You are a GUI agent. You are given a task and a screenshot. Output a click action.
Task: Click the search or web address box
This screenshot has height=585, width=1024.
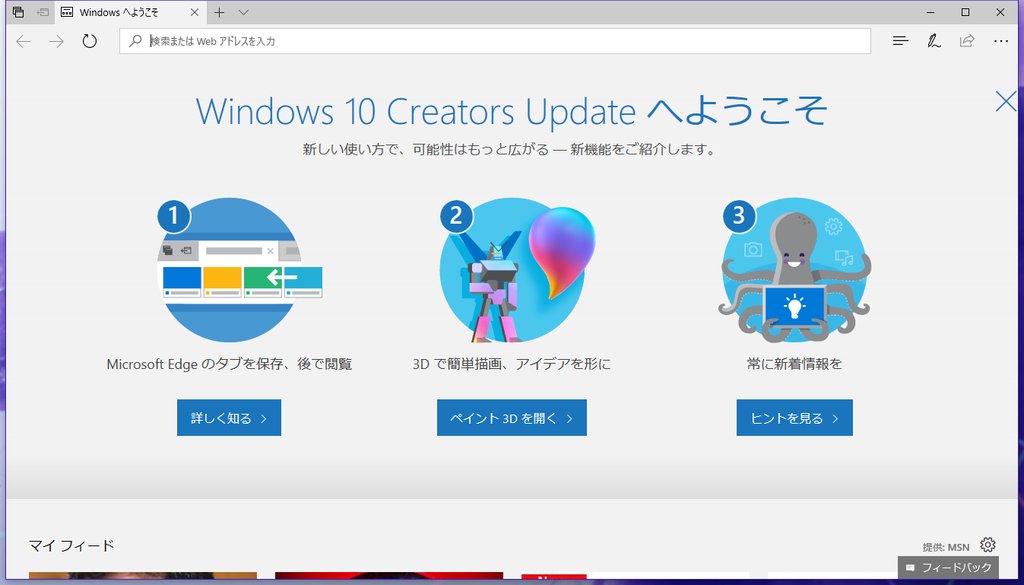coord(495,41)
